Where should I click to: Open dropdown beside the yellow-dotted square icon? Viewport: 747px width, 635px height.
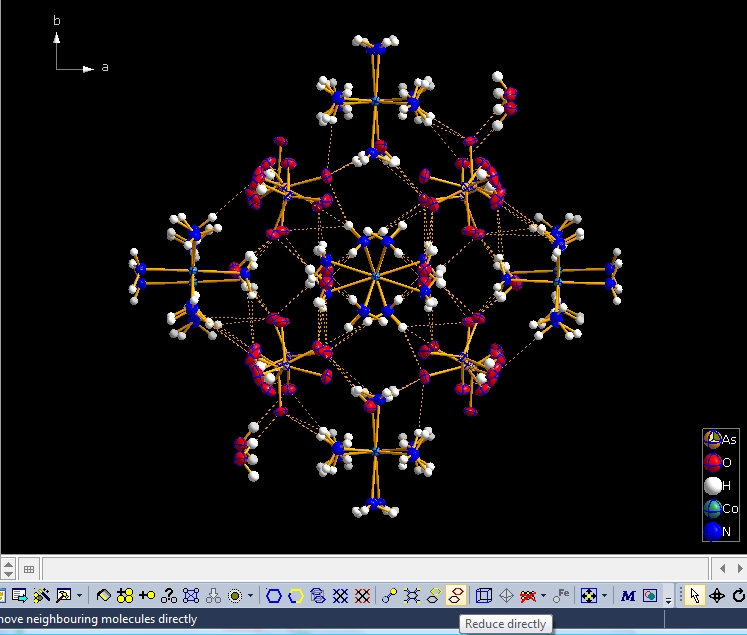606,596
